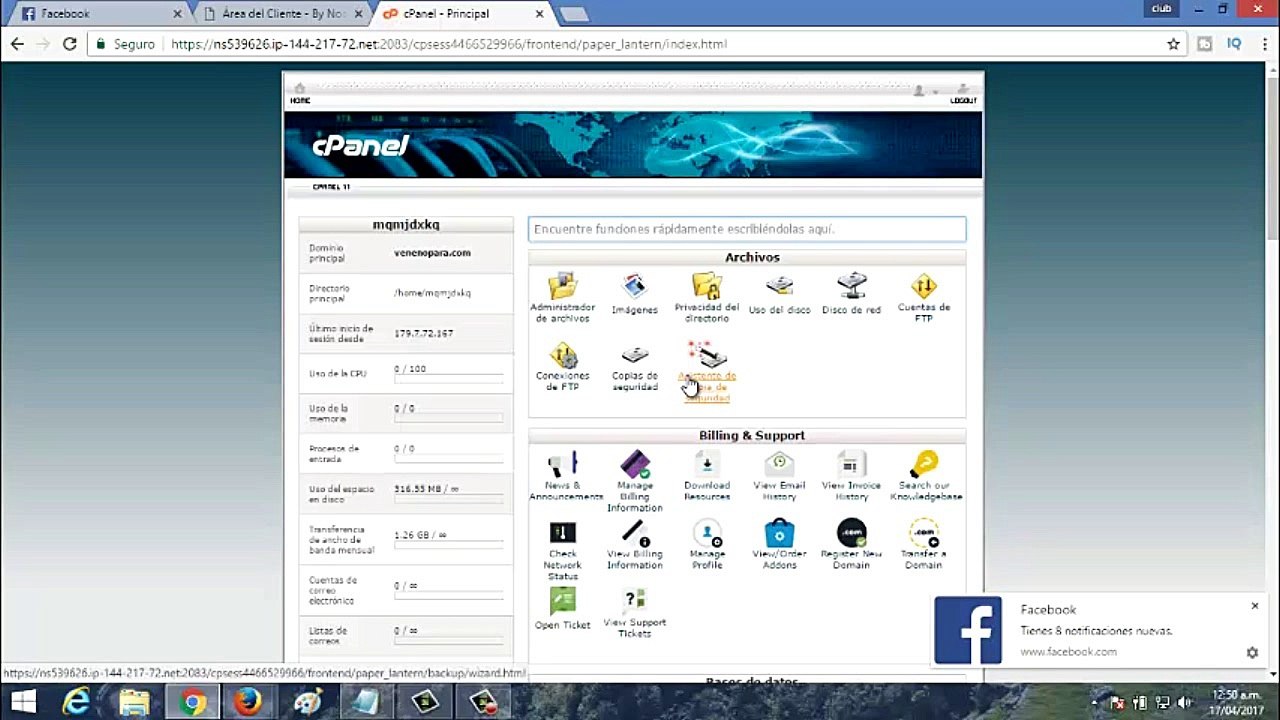This screenshot has height=720, width=1280.
Task: Open News & Announcements
Action: [x=562, y=464]
